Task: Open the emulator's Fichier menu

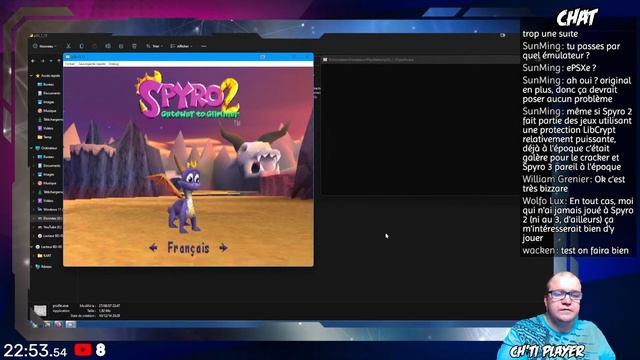Action: tap(70, 64)
